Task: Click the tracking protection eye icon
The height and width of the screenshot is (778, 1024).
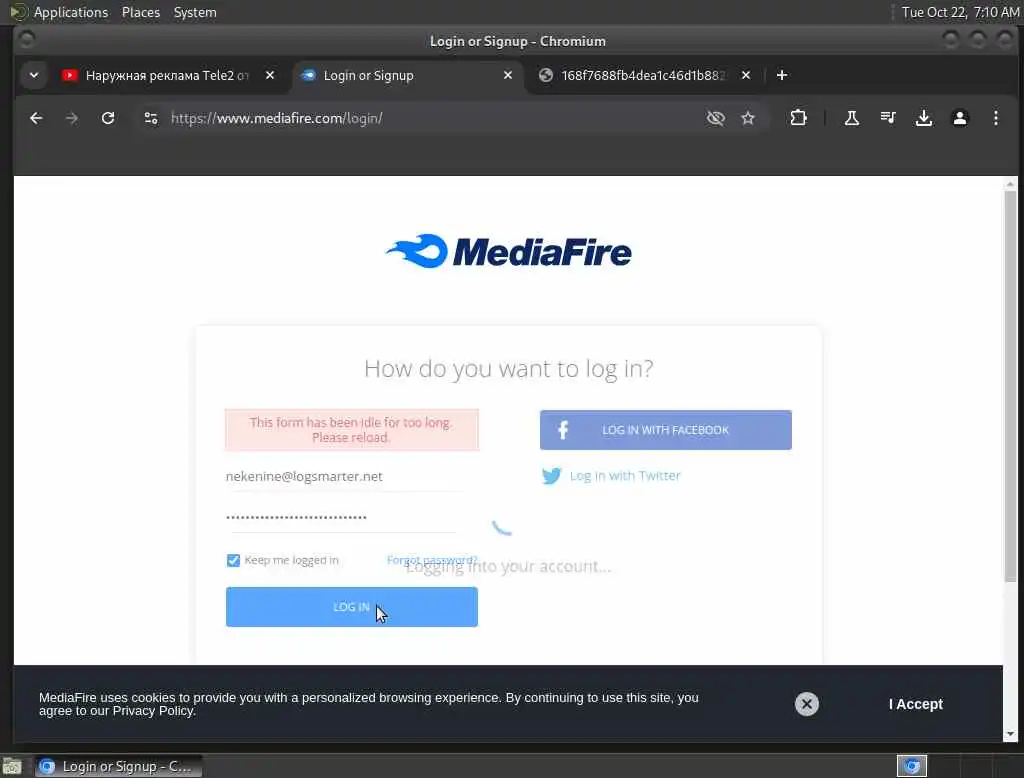Action: tap(716, 118)
